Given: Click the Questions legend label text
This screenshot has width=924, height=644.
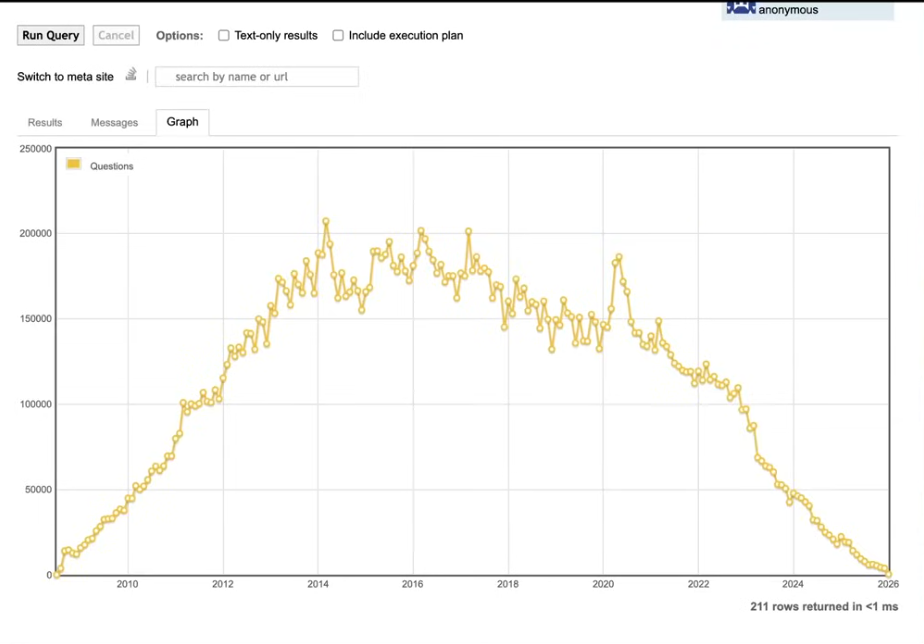Looking at the screenshot, I should (x=111, y=167).
